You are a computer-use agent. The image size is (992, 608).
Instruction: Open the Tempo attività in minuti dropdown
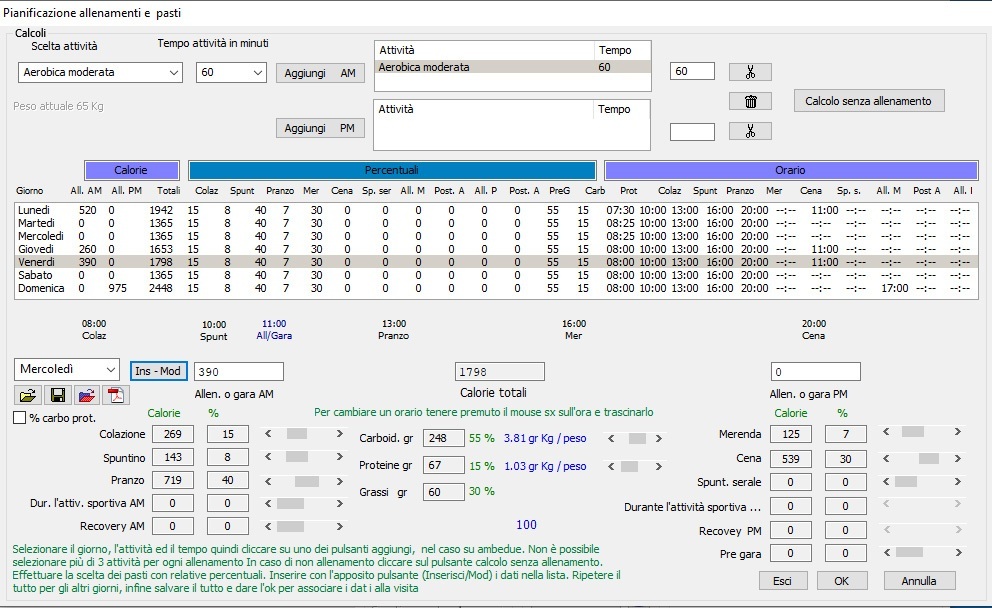click(231, 72)
